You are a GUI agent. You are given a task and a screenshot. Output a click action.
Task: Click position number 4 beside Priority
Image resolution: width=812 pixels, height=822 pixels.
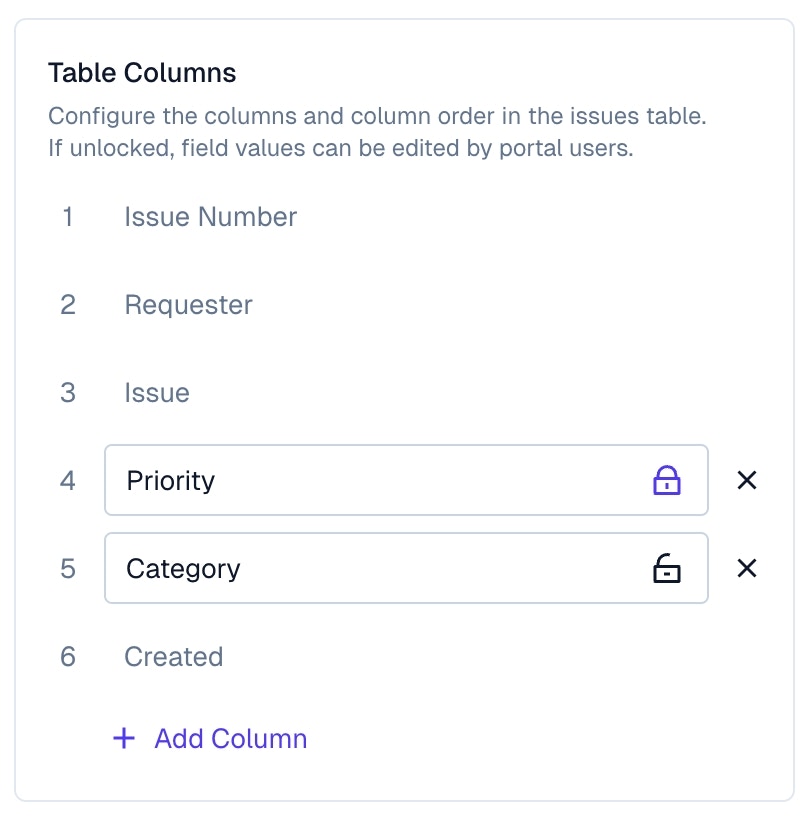tap(68, 481)
